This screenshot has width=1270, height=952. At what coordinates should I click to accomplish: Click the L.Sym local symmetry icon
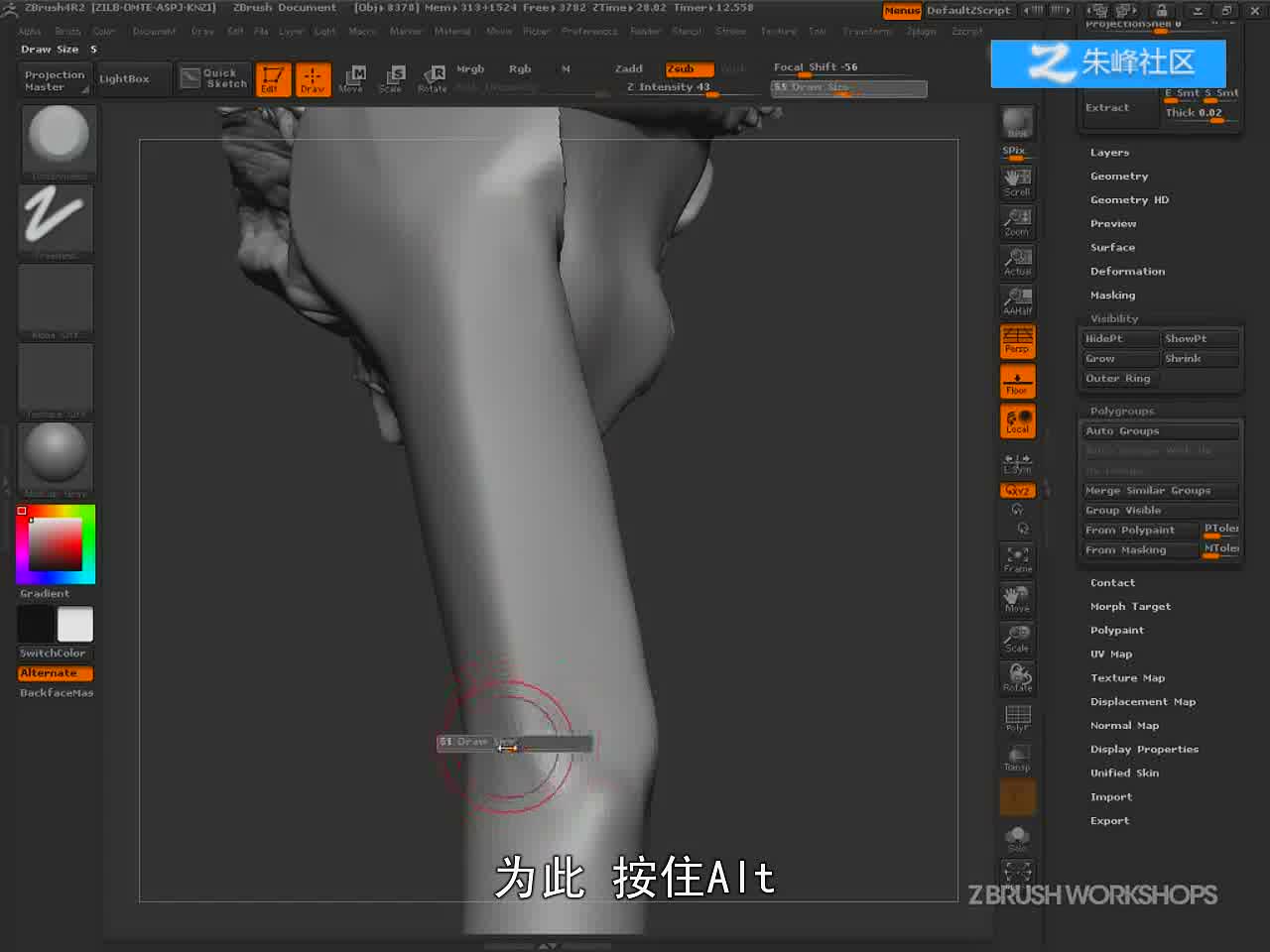(x=1017, y=463)
